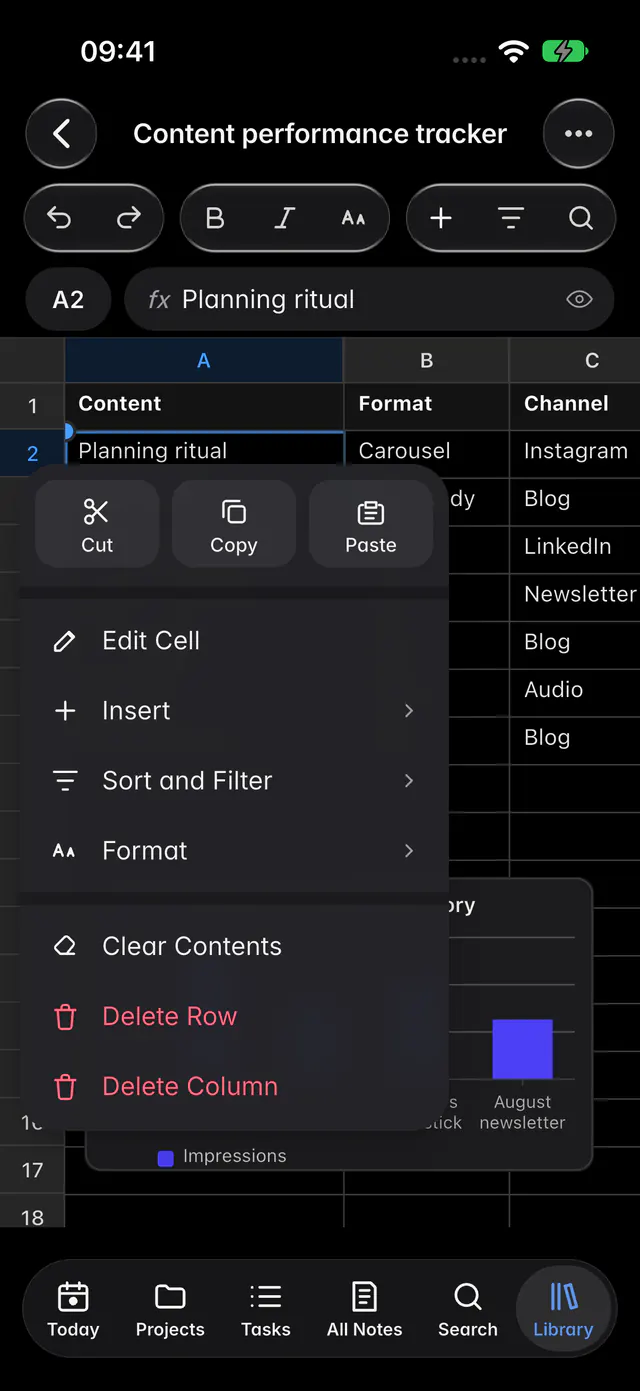Select the LinkedIn cell
The height and width of the screenshot is (1391, 640).
tap(575, 547)
